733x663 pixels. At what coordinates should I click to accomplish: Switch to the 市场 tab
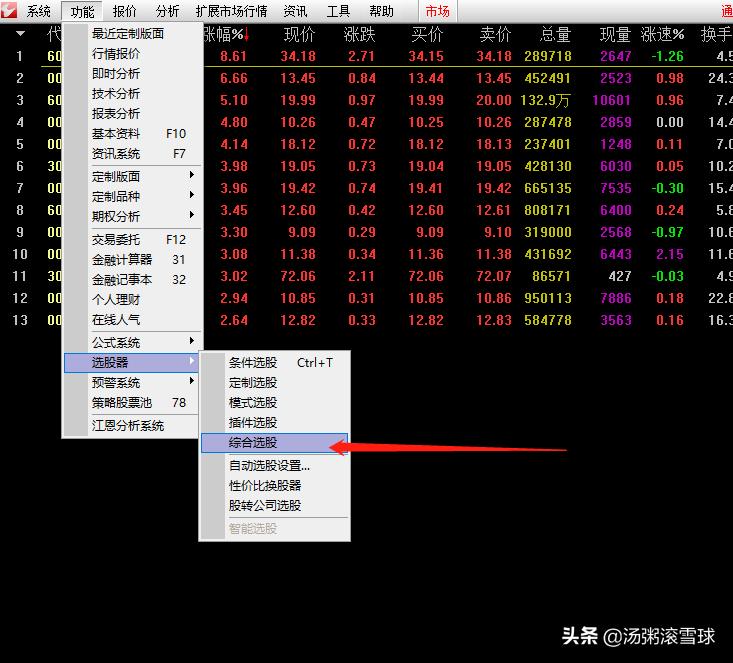pos(438,11)
